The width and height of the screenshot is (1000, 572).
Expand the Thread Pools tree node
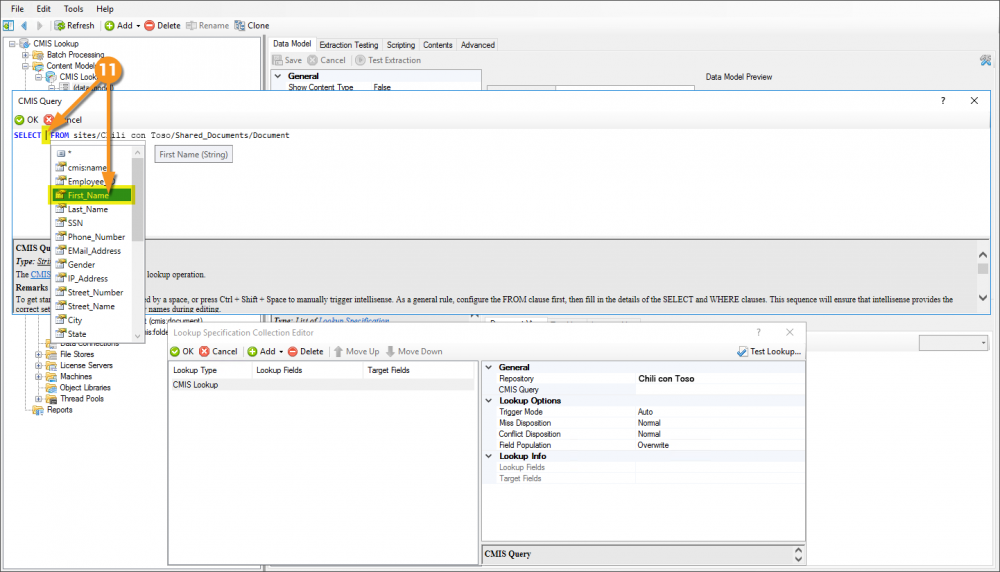click(x=38, y=399)
